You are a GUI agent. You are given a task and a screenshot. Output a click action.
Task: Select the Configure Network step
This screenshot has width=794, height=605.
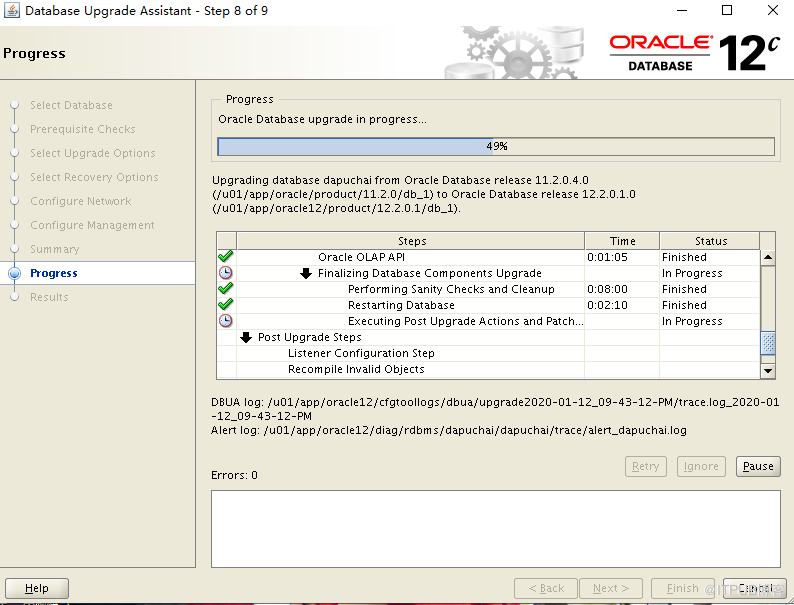coord(81,201)
